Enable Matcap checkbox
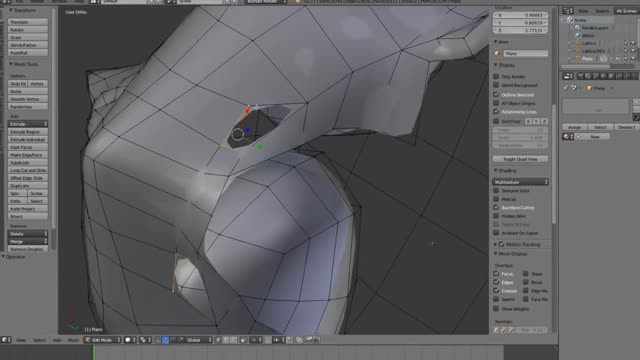This screenshot has height=360, width=640. point(496,199)
